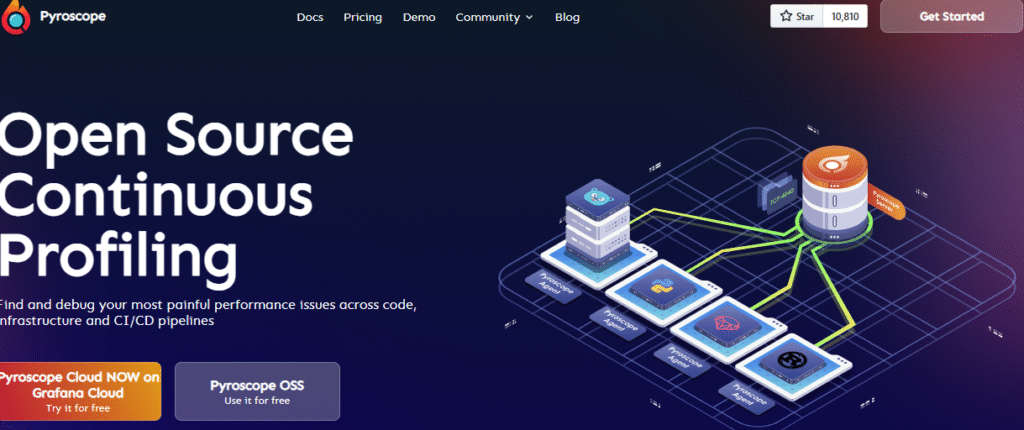Click the Go gopher server icon

click(x=595, y=197)
